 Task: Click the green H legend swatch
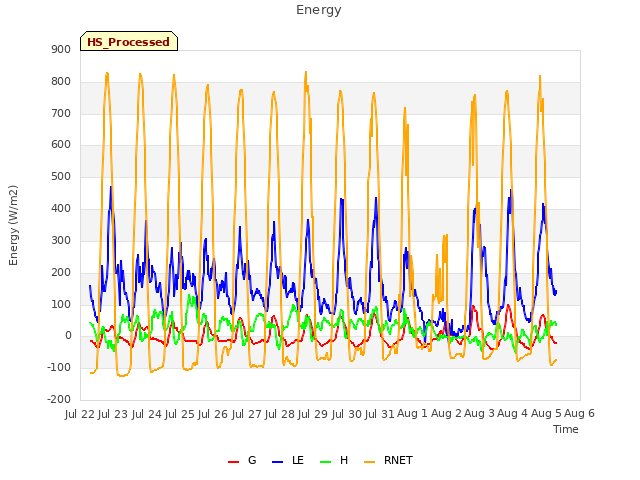pyautogui.click(x=326, y=462)
